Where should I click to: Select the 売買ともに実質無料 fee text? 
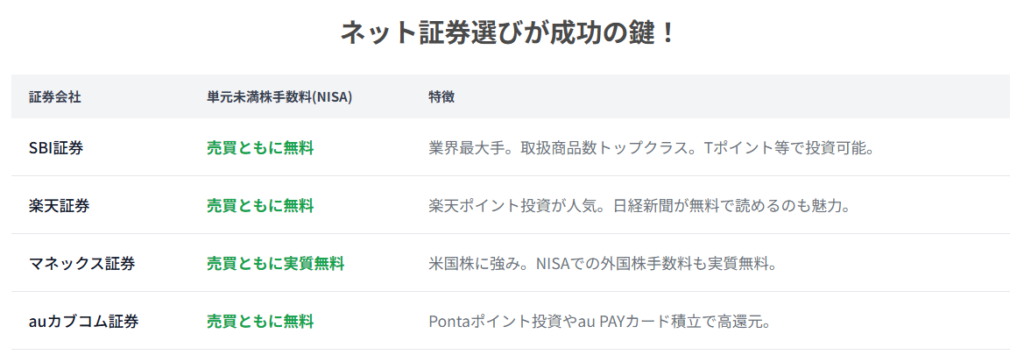(x=275, y=264)
